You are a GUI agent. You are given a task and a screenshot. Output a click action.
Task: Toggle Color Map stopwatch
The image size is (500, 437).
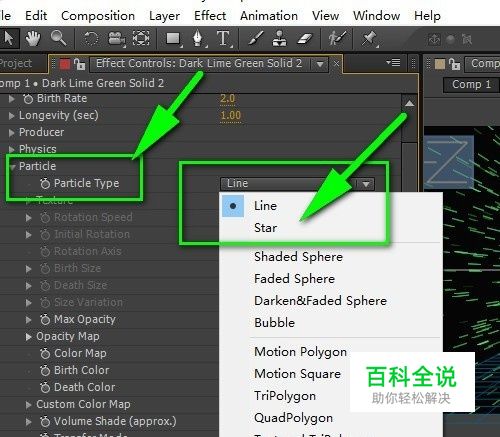pyautogui.click(x=45, y=353)
